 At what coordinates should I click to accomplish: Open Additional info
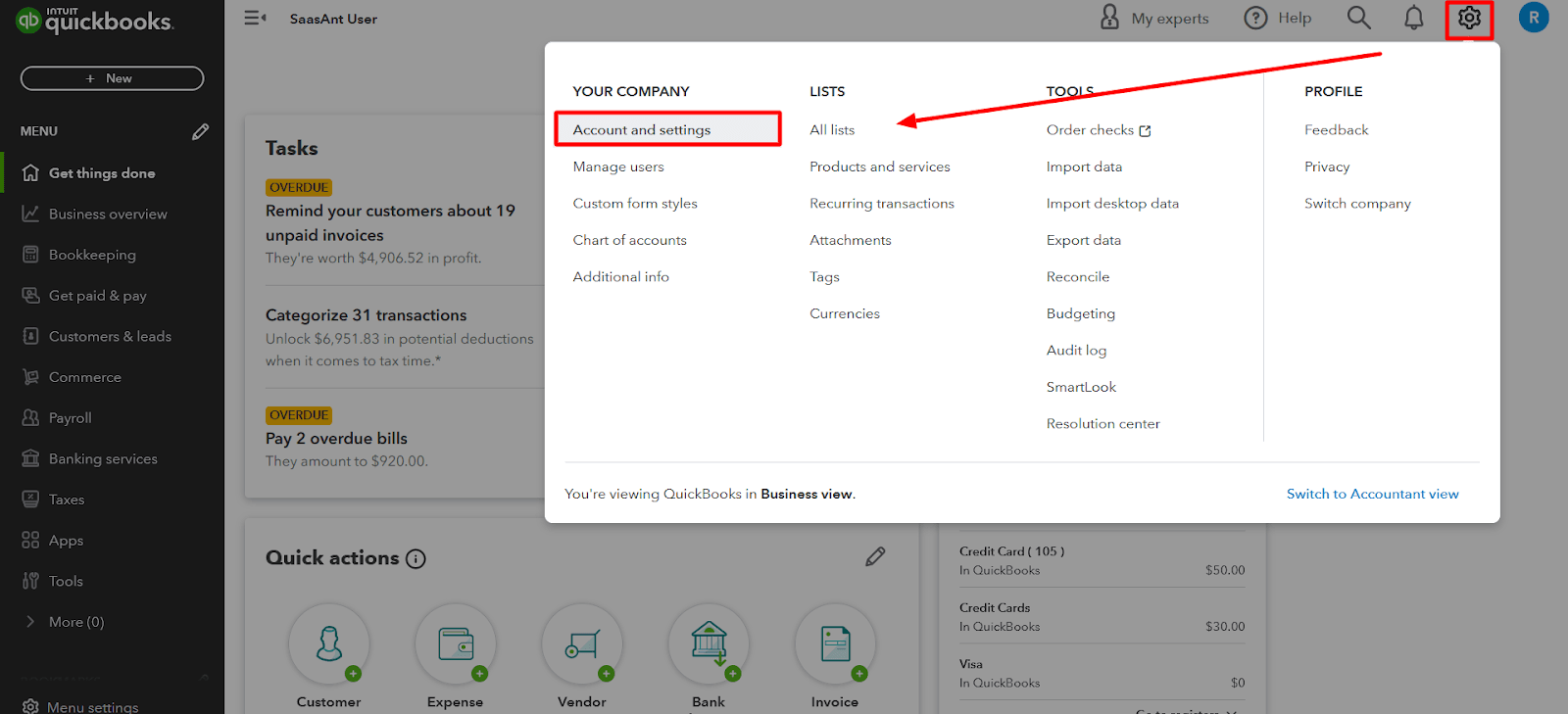click(621, 277)
